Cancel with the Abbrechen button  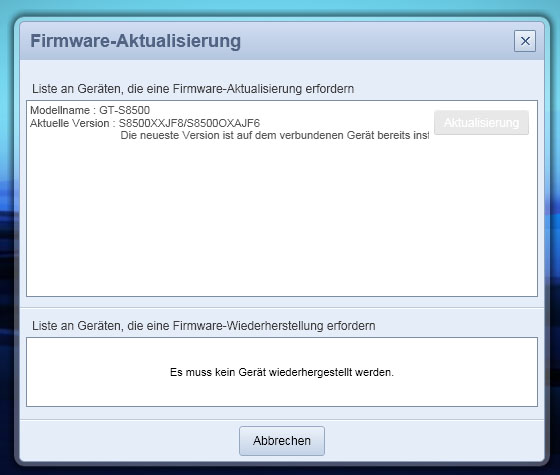pyautogui.click(x=282, y=441)
